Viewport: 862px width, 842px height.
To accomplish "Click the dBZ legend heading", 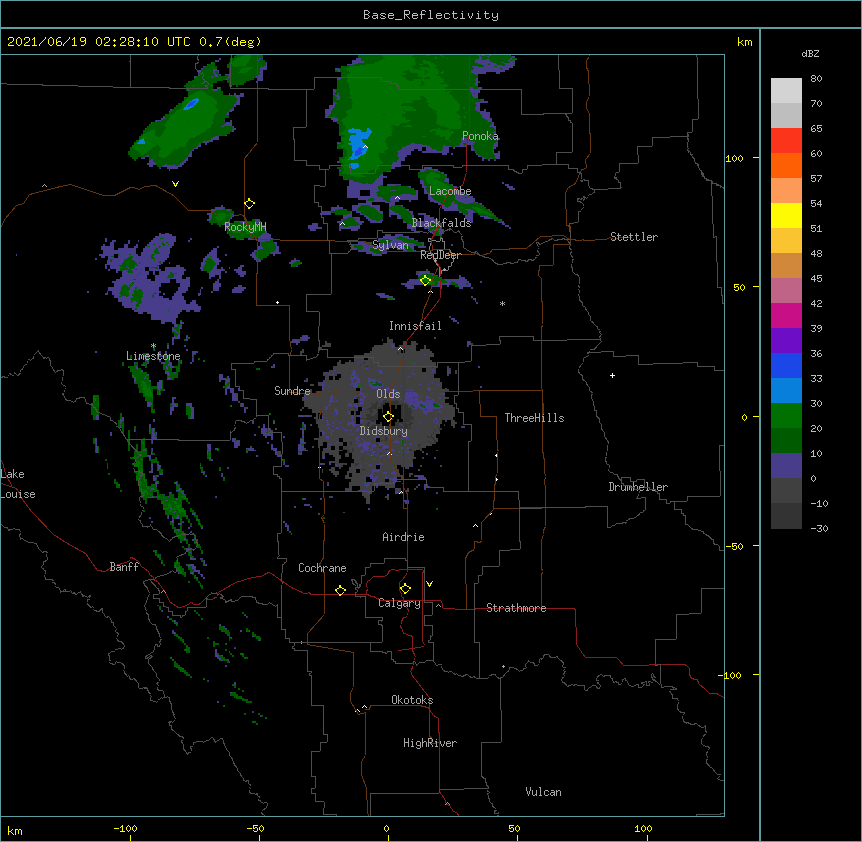I will click(x=810, y=54).
